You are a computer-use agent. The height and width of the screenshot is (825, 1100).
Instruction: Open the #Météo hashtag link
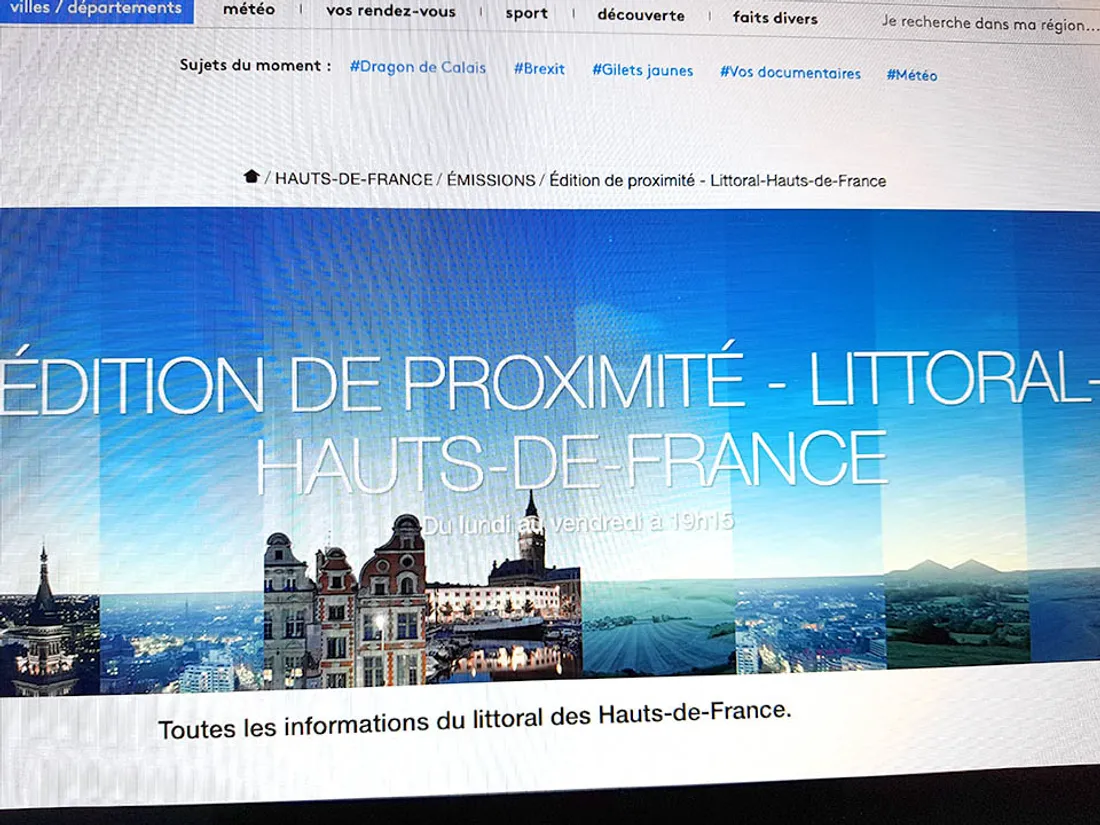click(912, 75)
